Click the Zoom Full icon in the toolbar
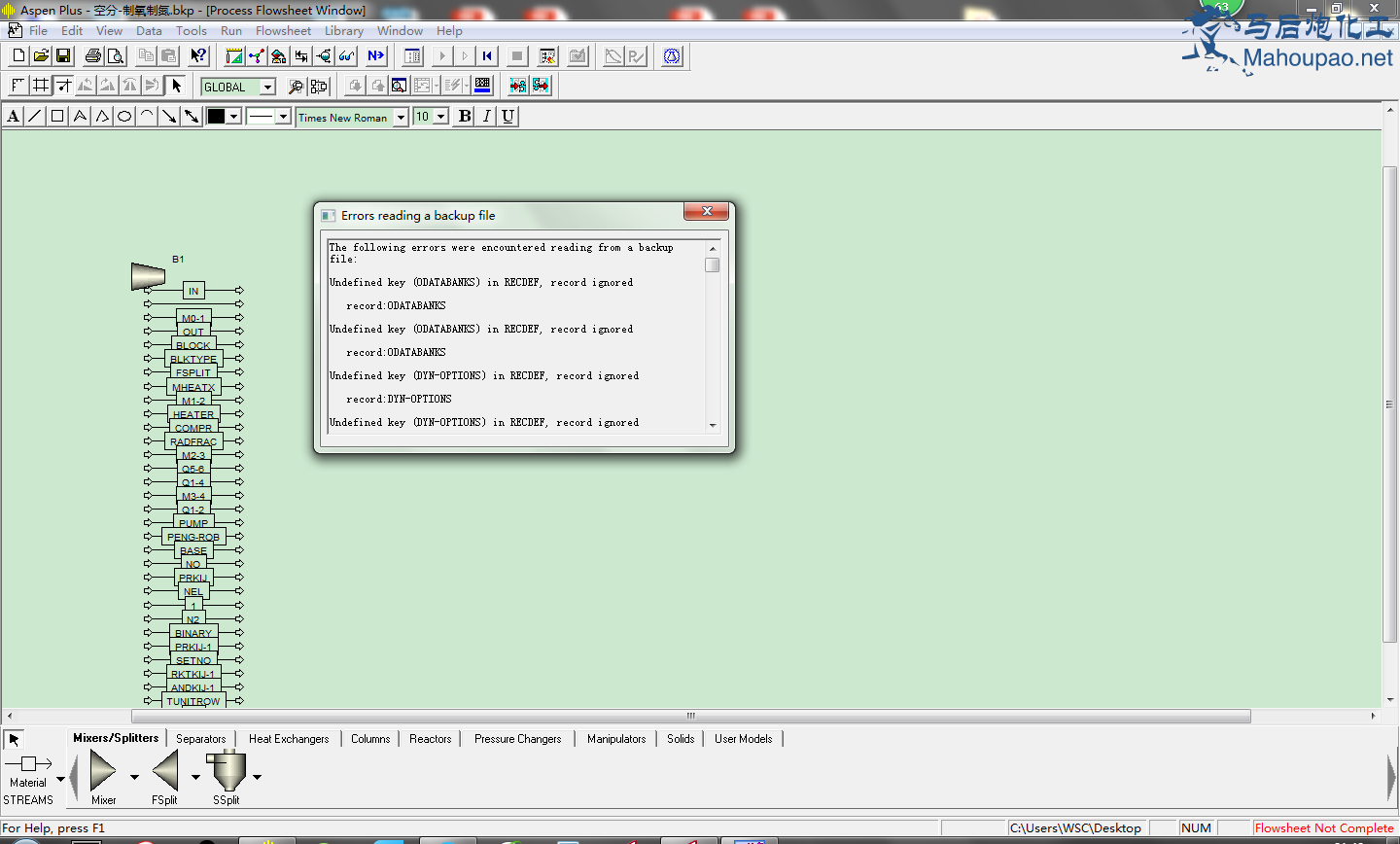The width and height of the screenshot is (1400, 844). click(x=399, y=86)
